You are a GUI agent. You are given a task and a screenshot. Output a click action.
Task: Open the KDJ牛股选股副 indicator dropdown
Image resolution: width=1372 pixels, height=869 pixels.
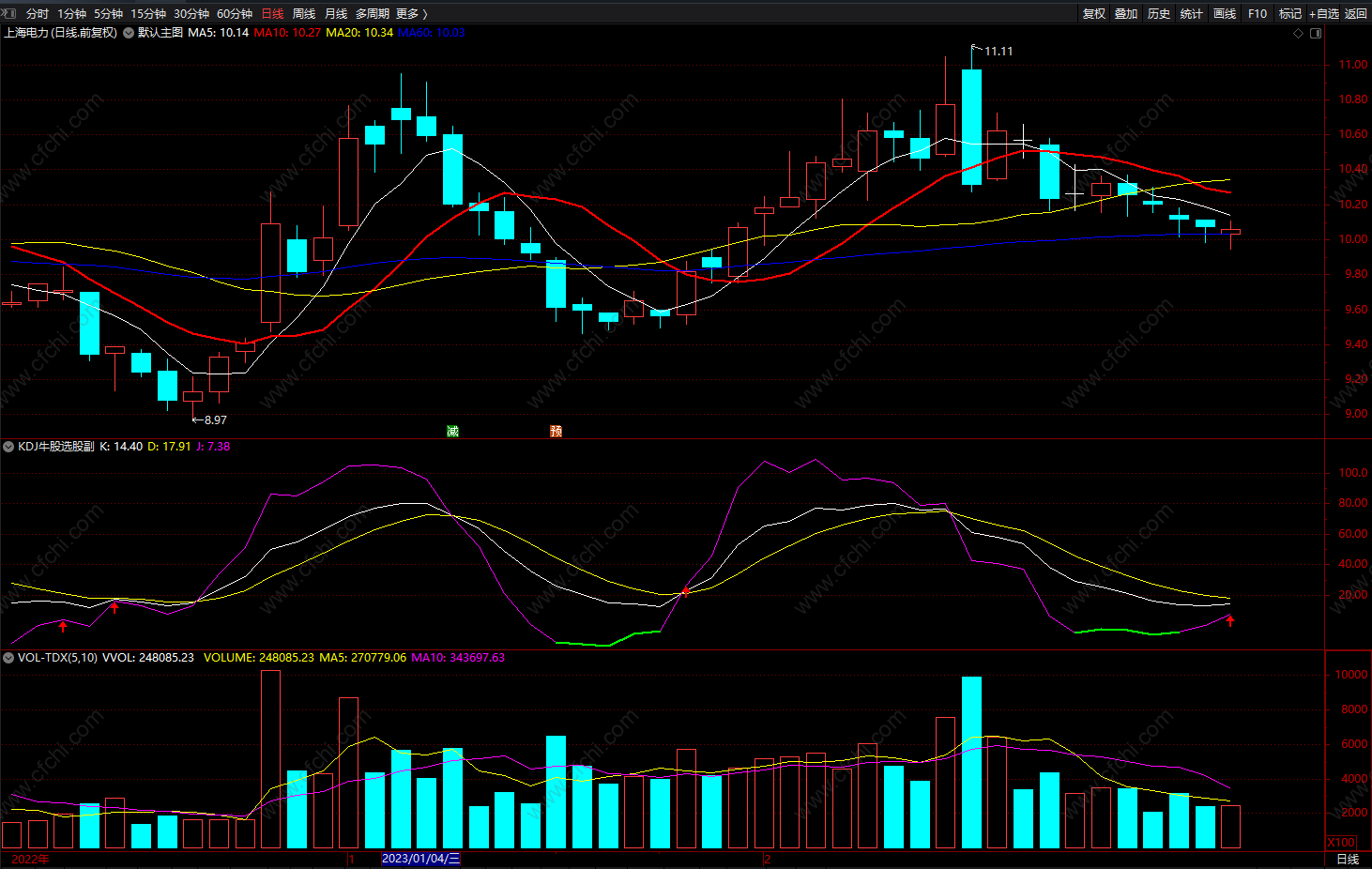pos(8,447)
